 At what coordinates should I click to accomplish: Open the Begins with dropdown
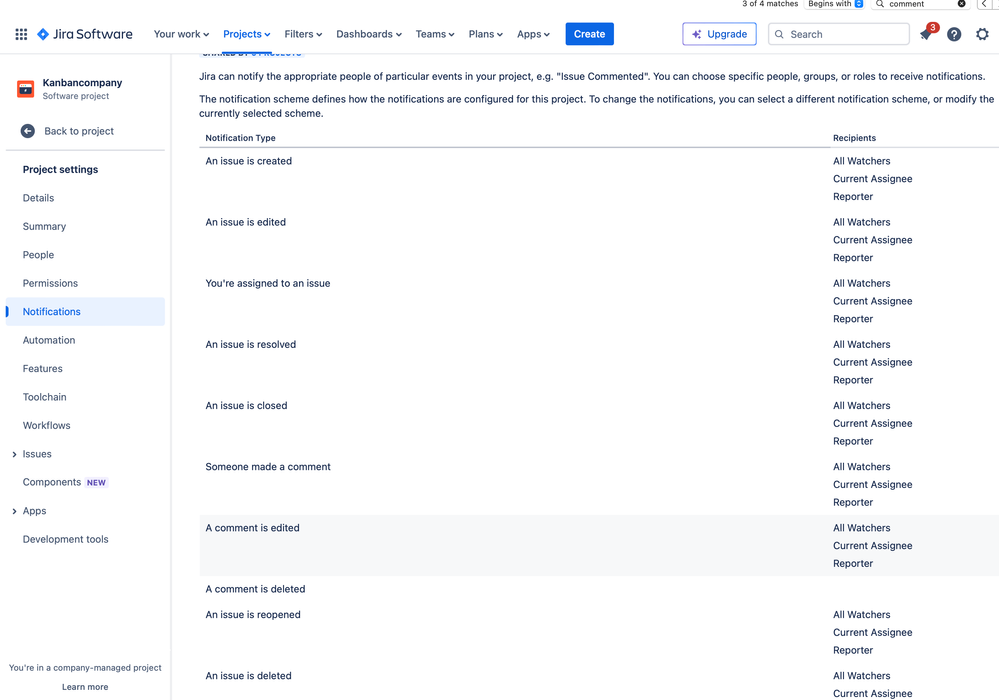click(836, 4)
